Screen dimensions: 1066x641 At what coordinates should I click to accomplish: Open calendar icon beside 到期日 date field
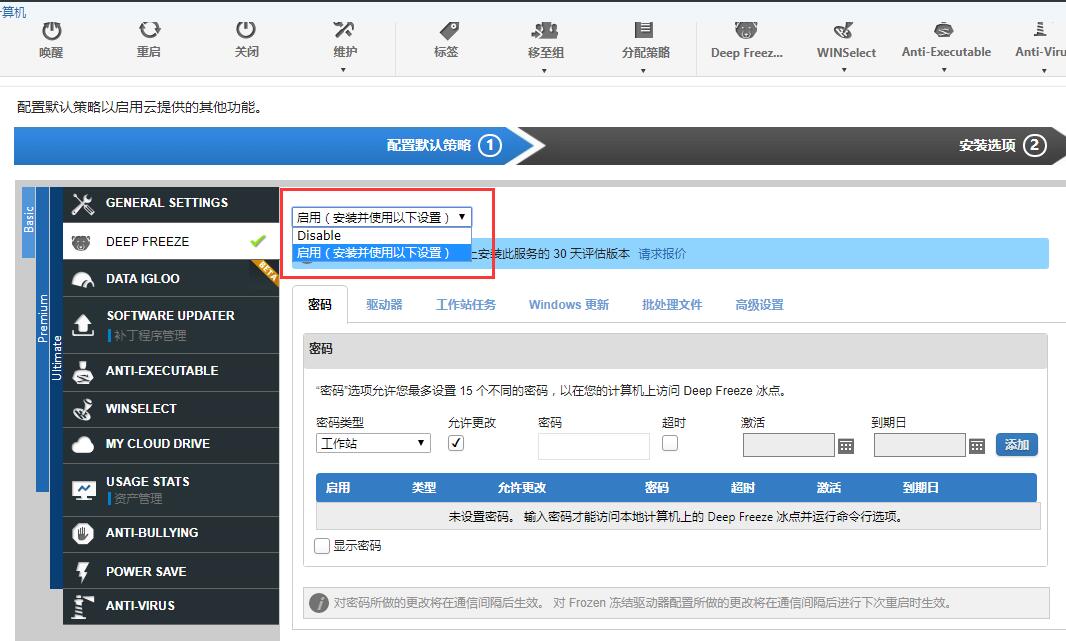(x=977, y=446)
